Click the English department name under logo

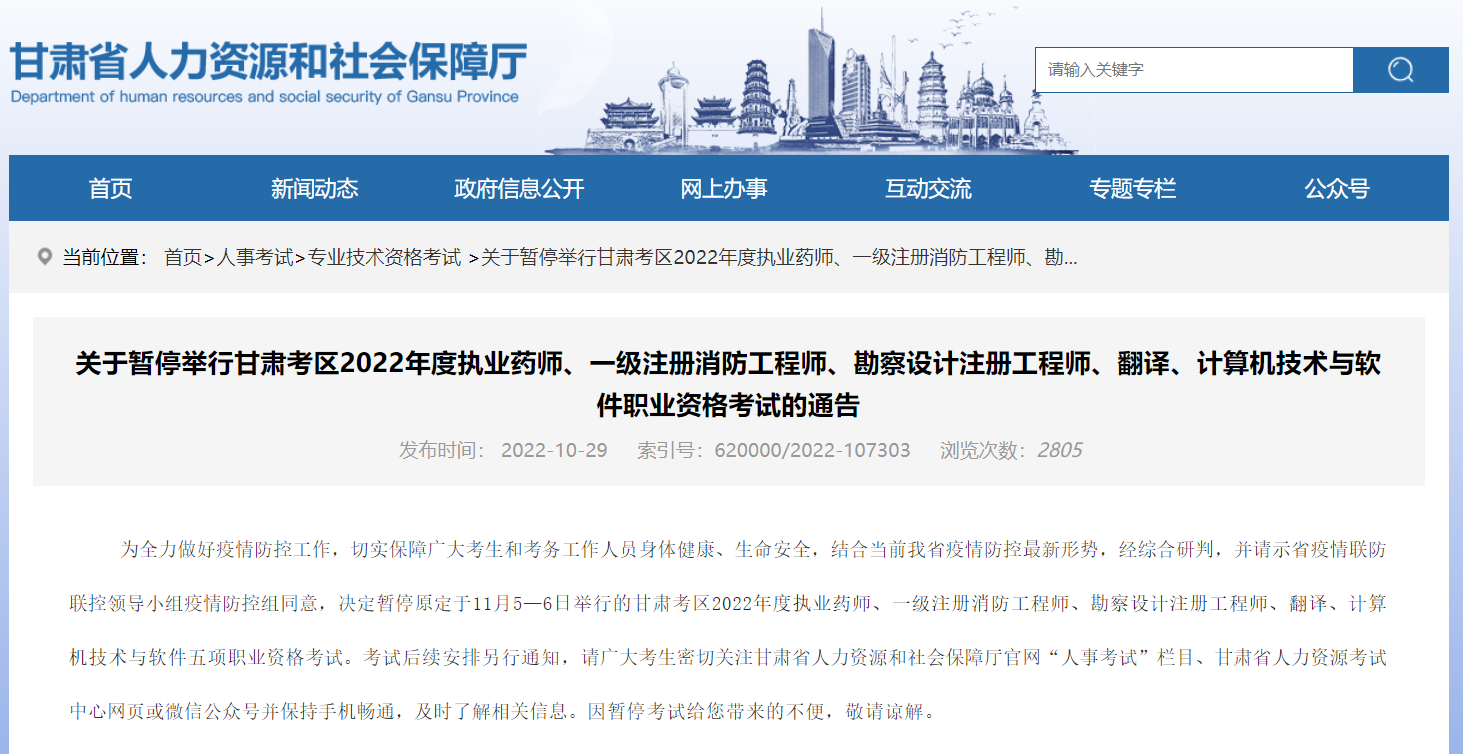coord(265,97)
